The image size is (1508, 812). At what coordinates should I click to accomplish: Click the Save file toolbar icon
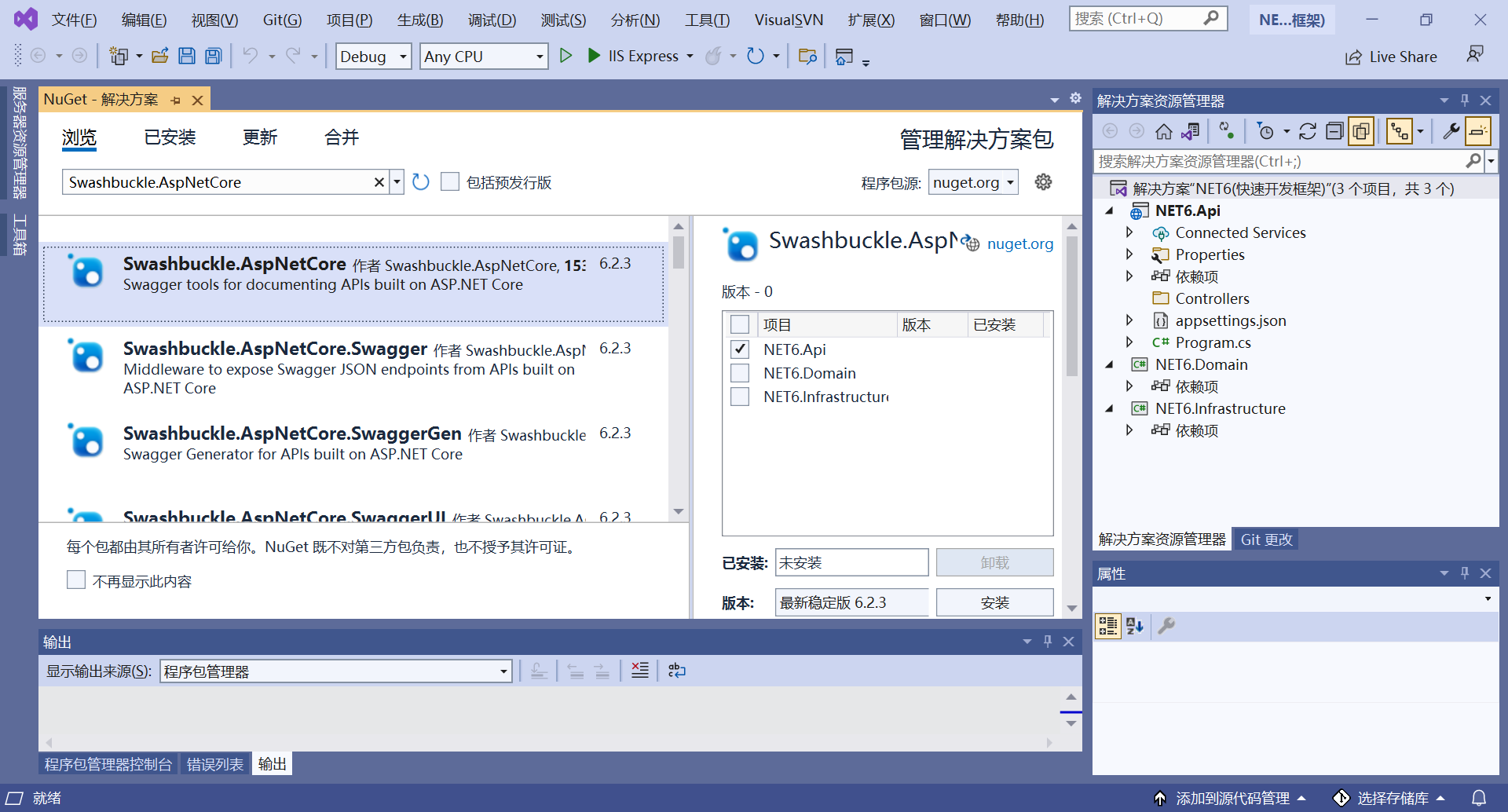pyautogui.click(x=187, y=56)
